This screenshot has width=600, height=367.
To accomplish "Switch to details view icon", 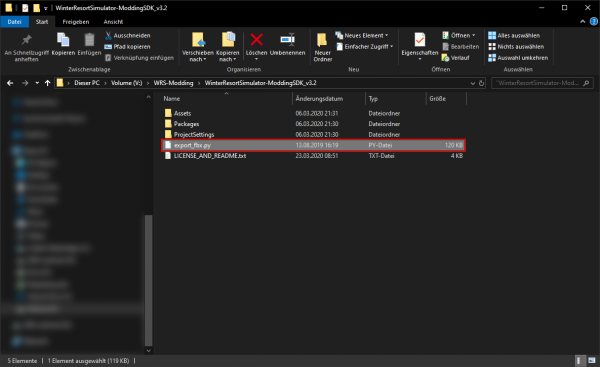I will [x=579, y=360].
